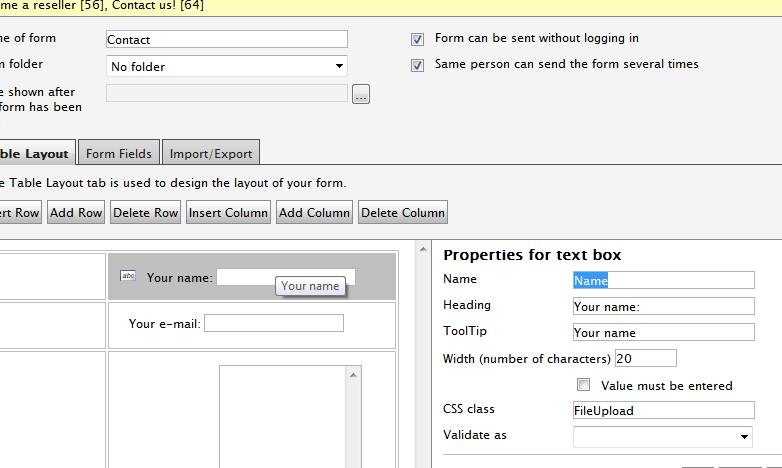
Task: Click the Add Column button
Action: tap(314, 213)
